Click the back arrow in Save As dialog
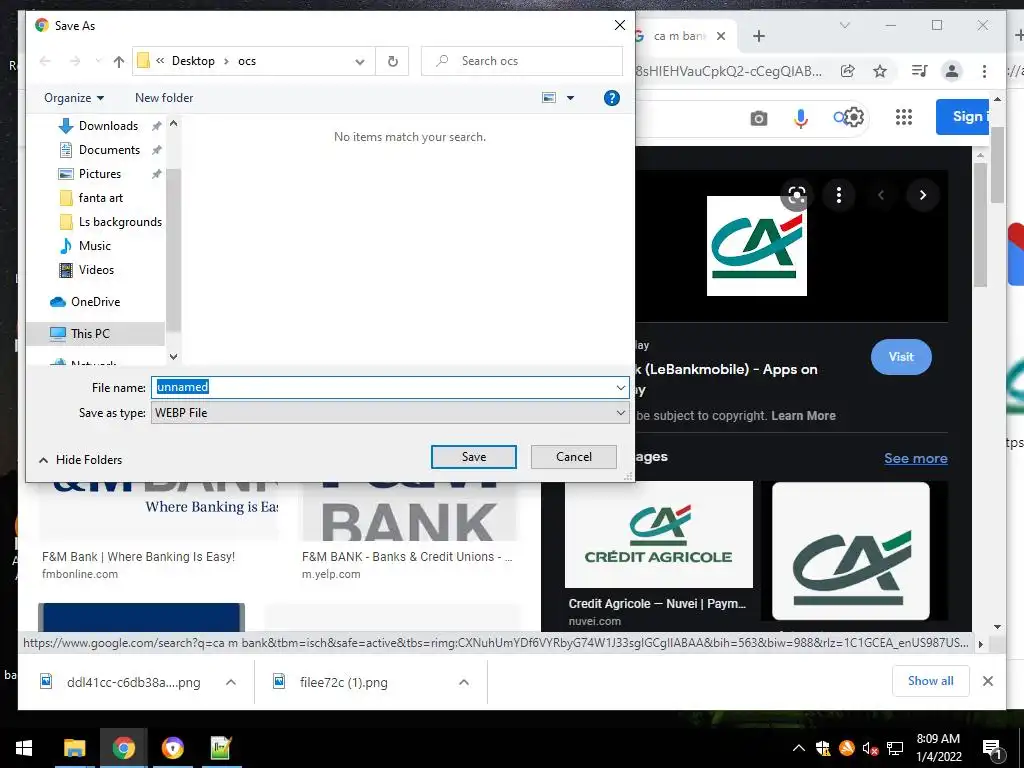The width and height of the screenshot is (1024, 768). 45,61
